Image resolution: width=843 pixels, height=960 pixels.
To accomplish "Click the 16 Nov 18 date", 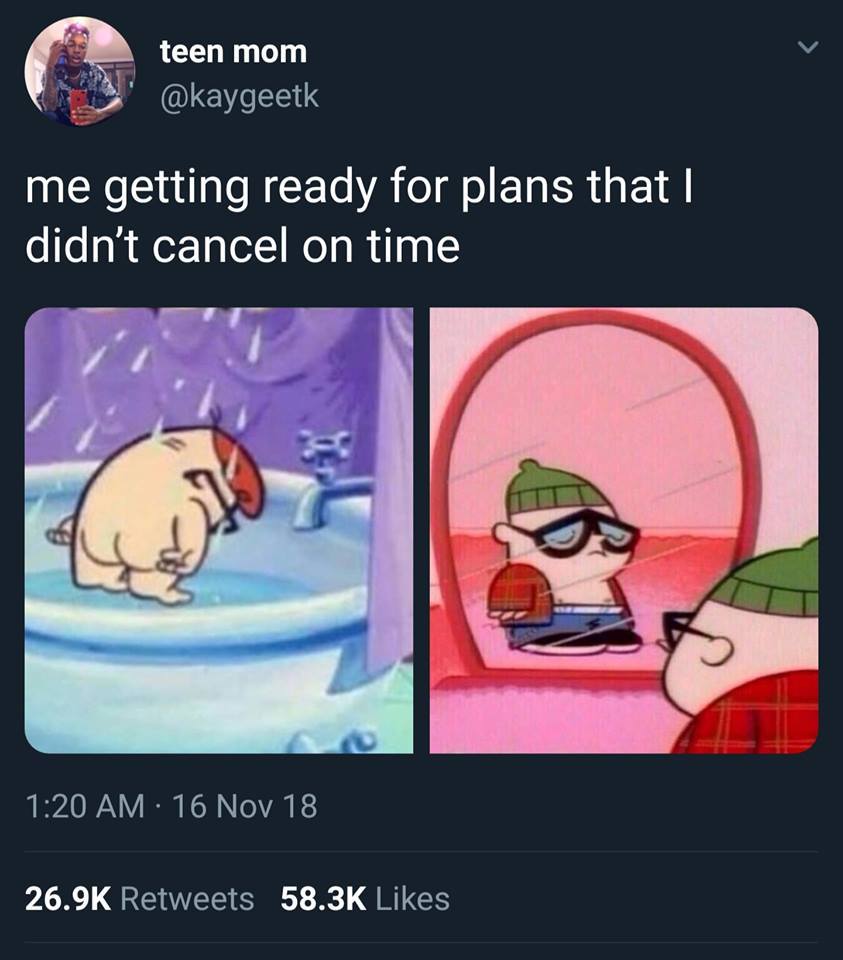I will point(245,806).
